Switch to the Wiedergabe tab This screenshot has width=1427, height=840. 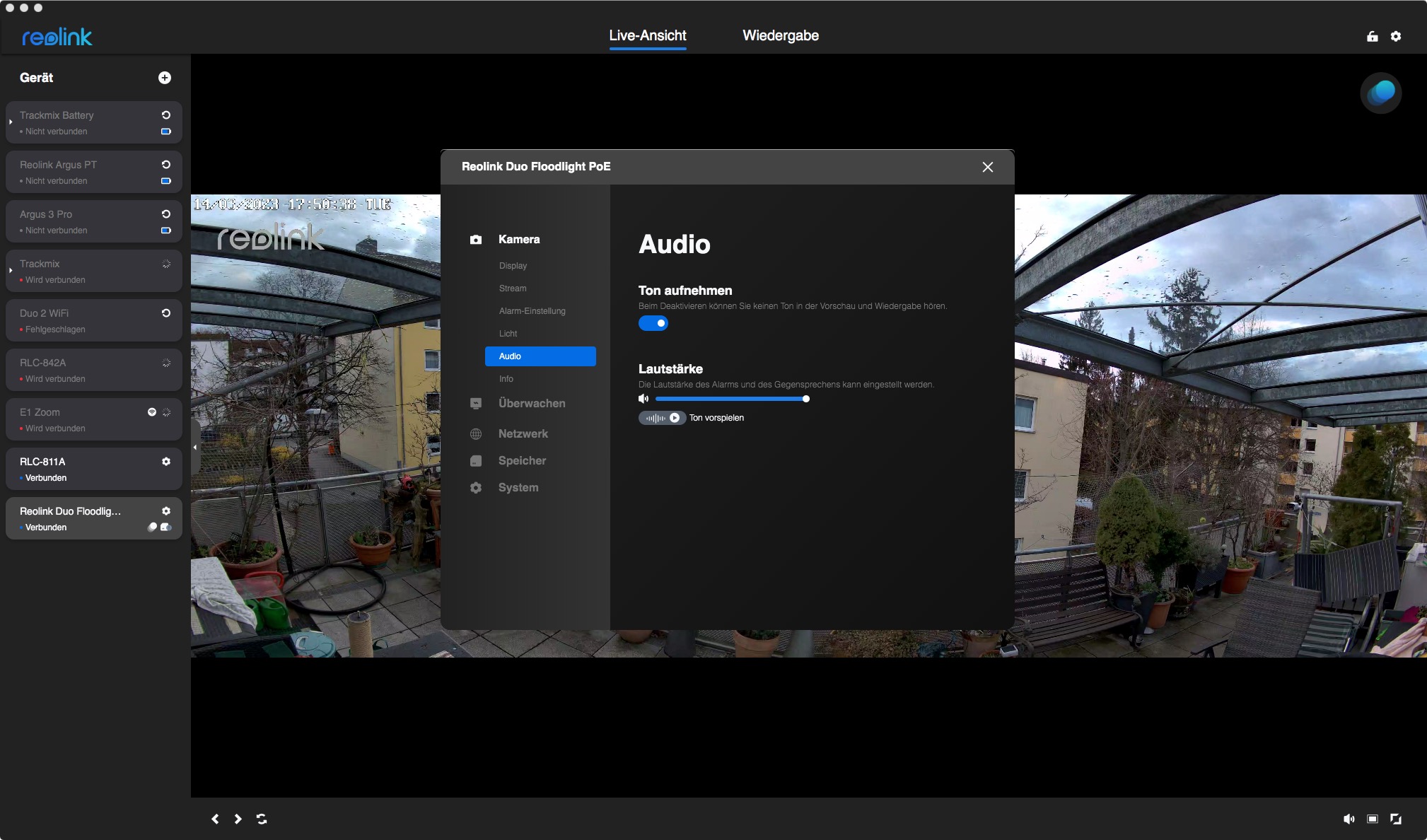[x=781, y=35]
